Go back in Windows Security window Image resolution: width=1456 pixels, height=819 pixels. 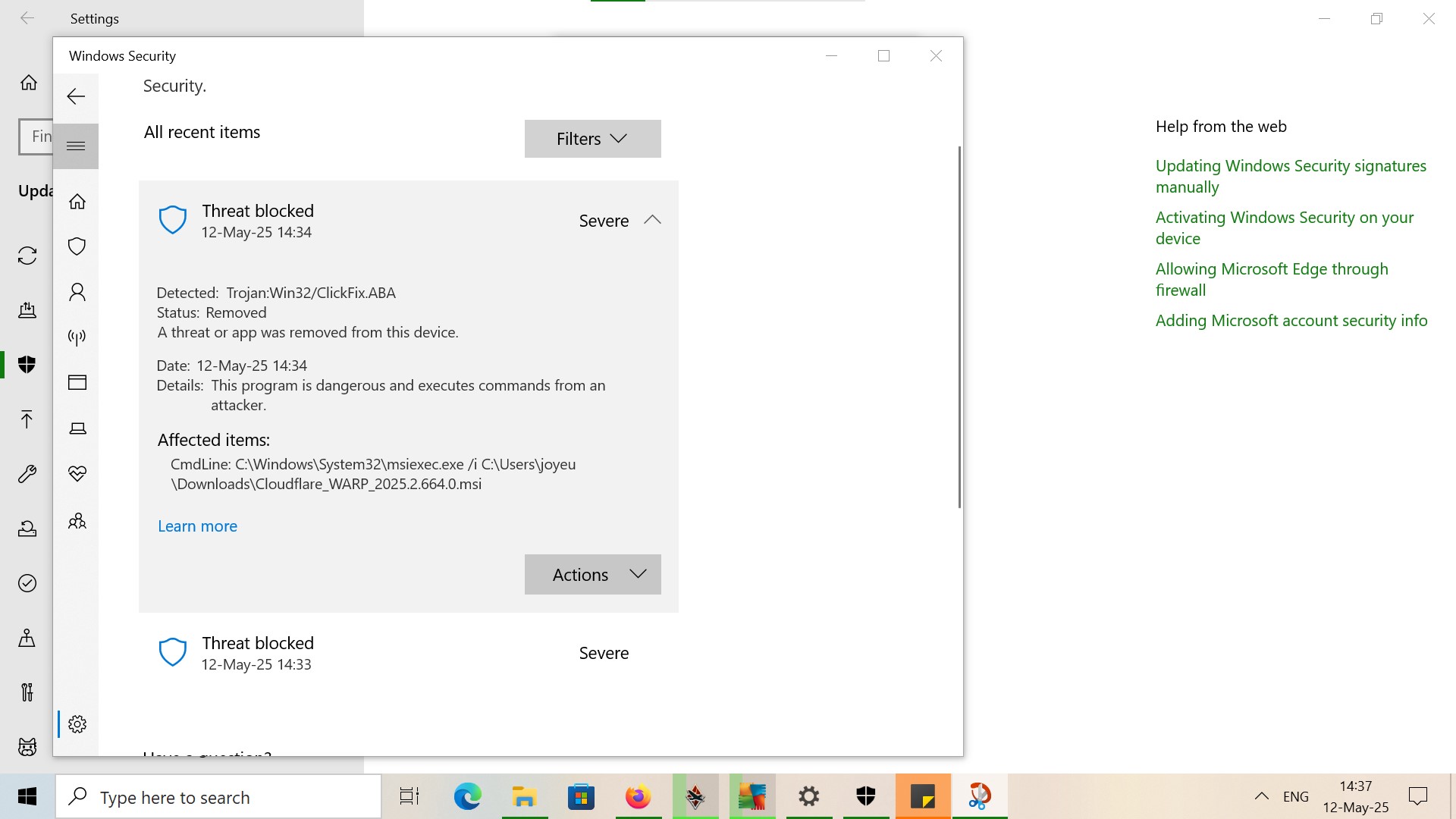click(x=76, y=96)
